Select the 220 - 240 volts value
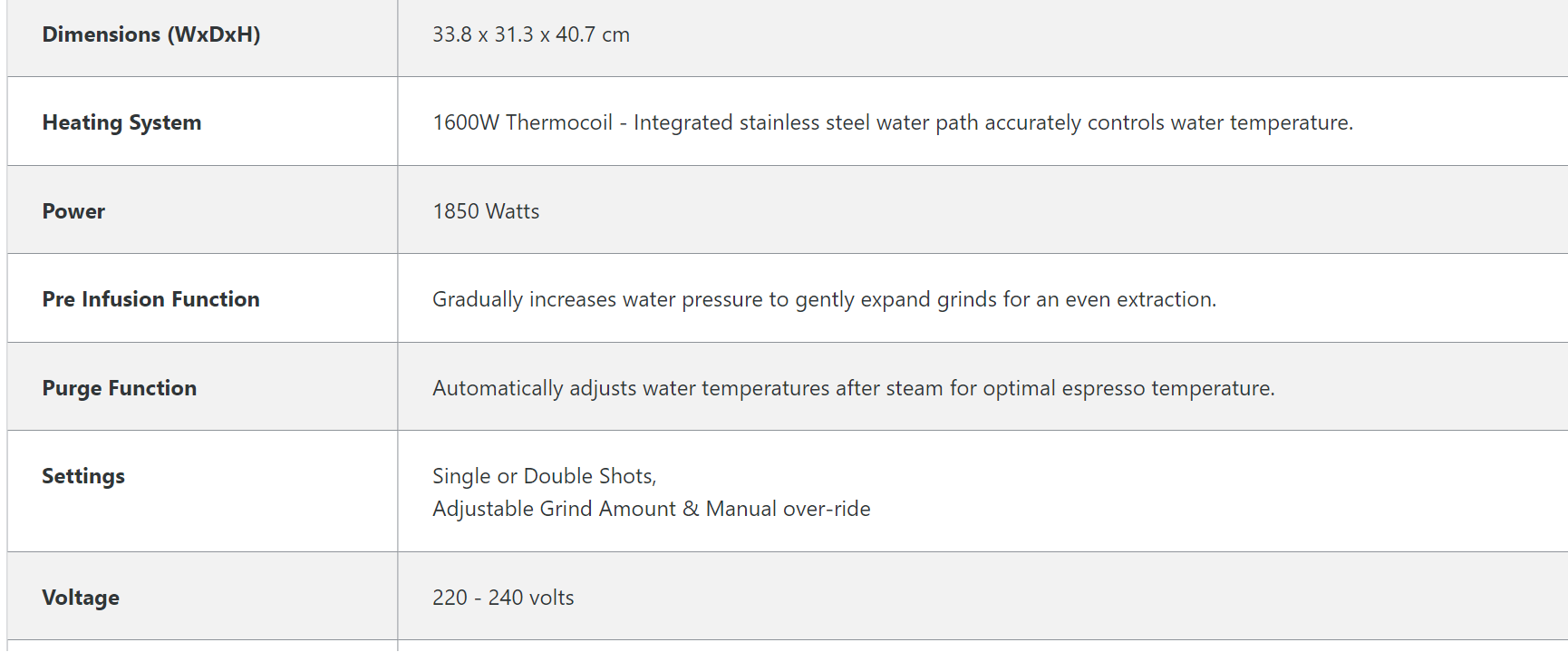This screenshot has width=1568, height=652. tap(503, 598)
